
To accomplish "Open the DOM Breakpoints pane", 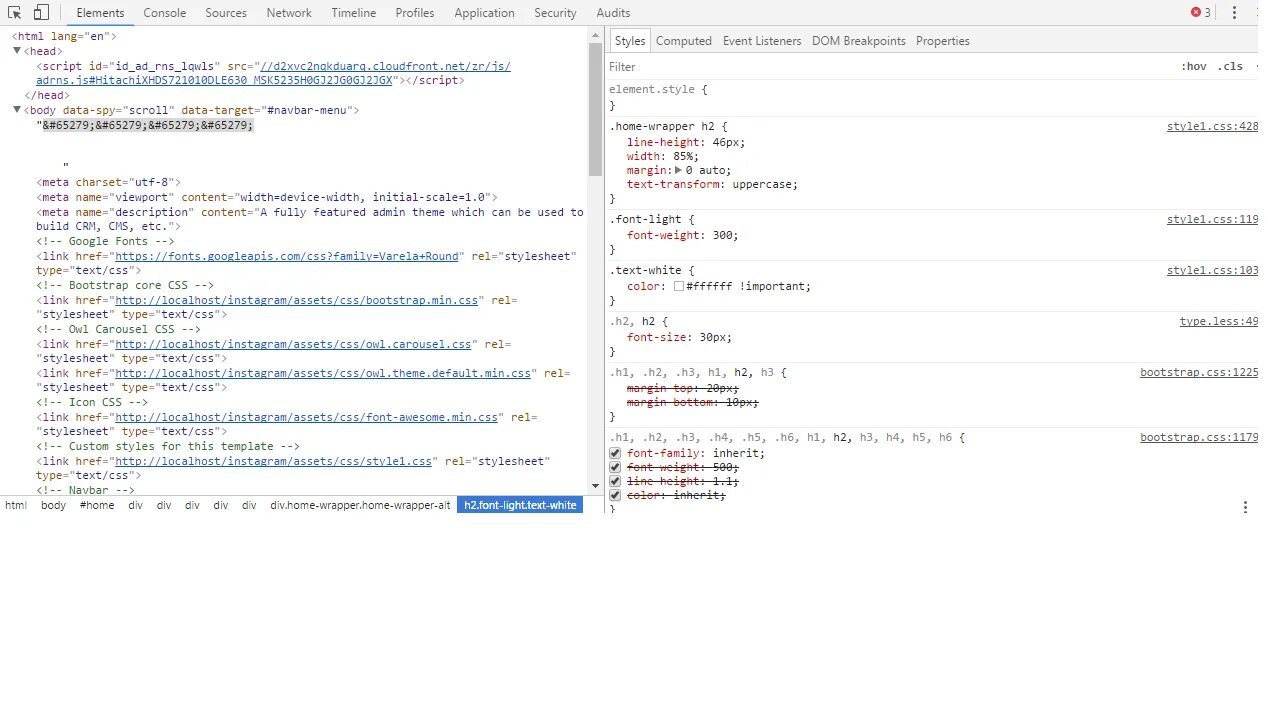I will pos(859,41).
